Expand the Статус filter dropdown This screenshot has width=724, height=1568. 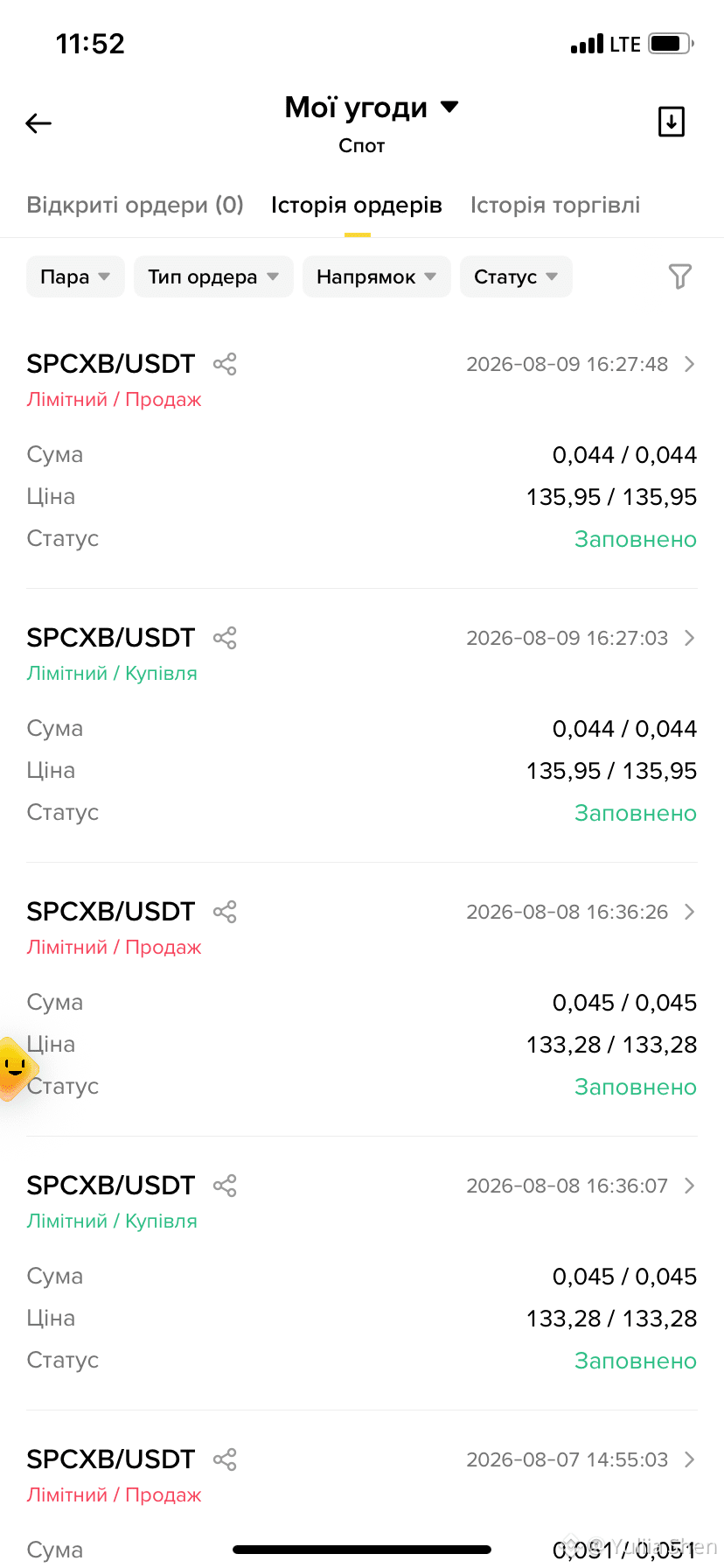(516, 276)
